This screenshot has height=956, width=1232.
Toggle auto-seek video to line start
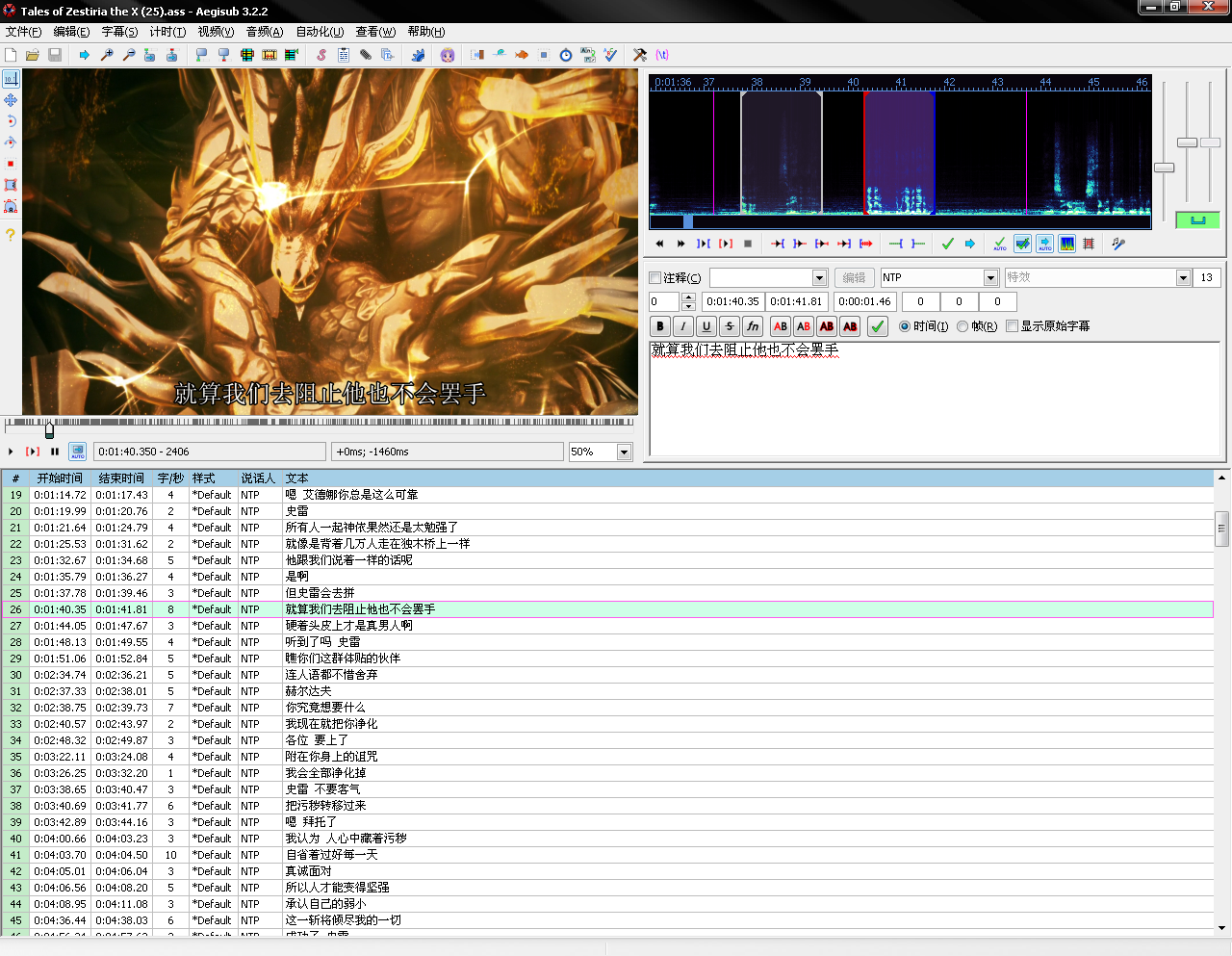[78, 452]
